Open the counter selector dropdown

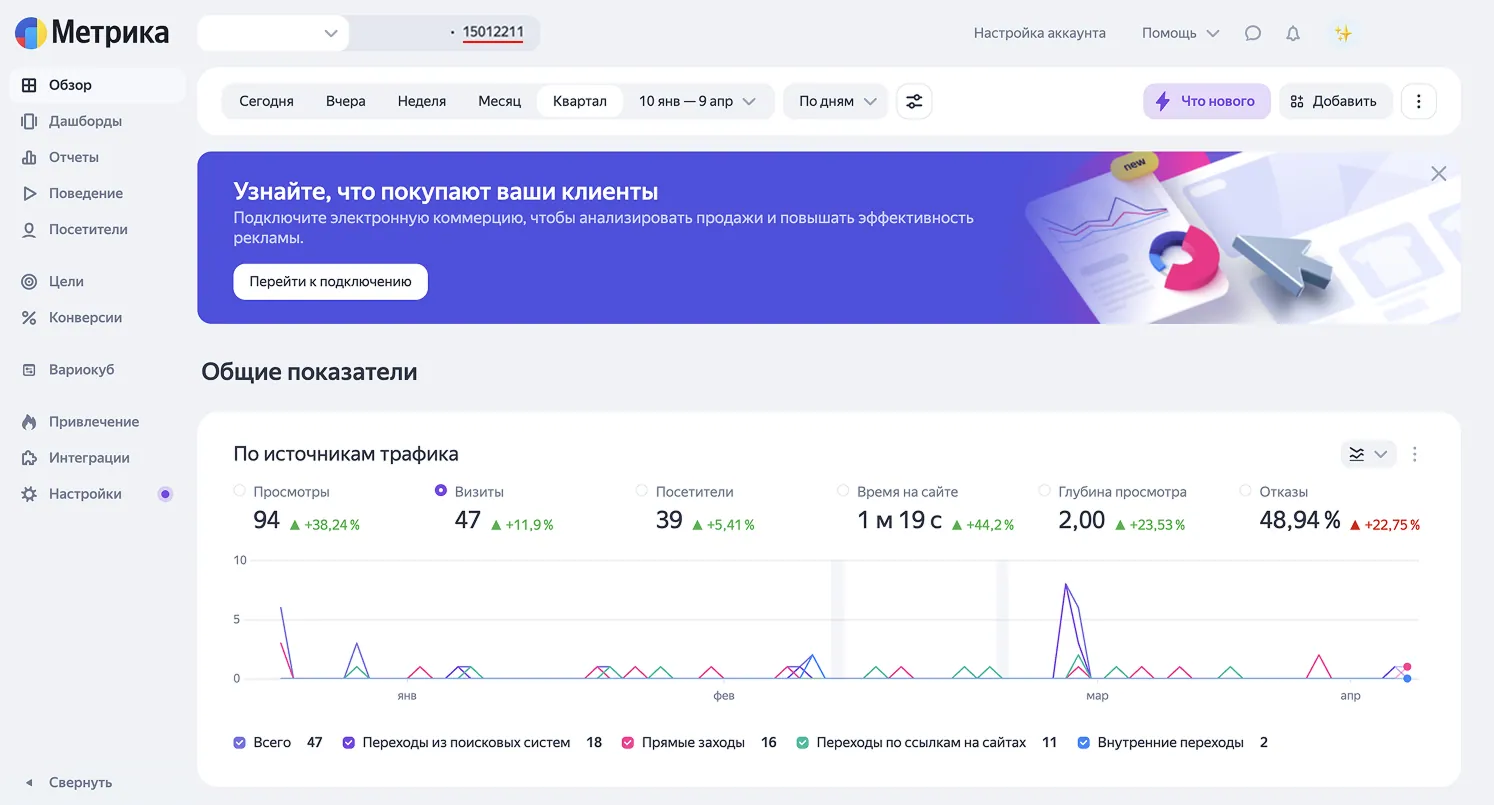(273, 33)
